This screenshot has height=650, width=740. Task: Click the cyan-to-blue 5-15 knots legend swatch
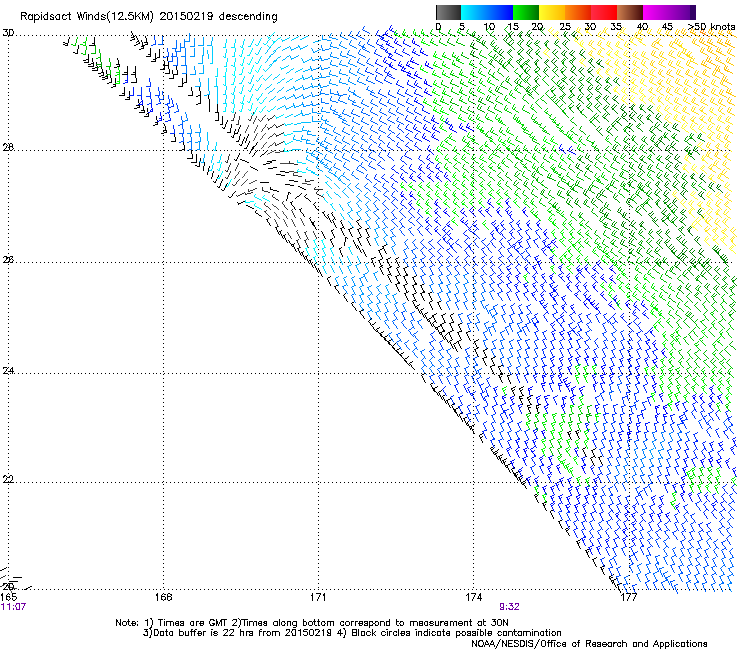click(487, 12)
